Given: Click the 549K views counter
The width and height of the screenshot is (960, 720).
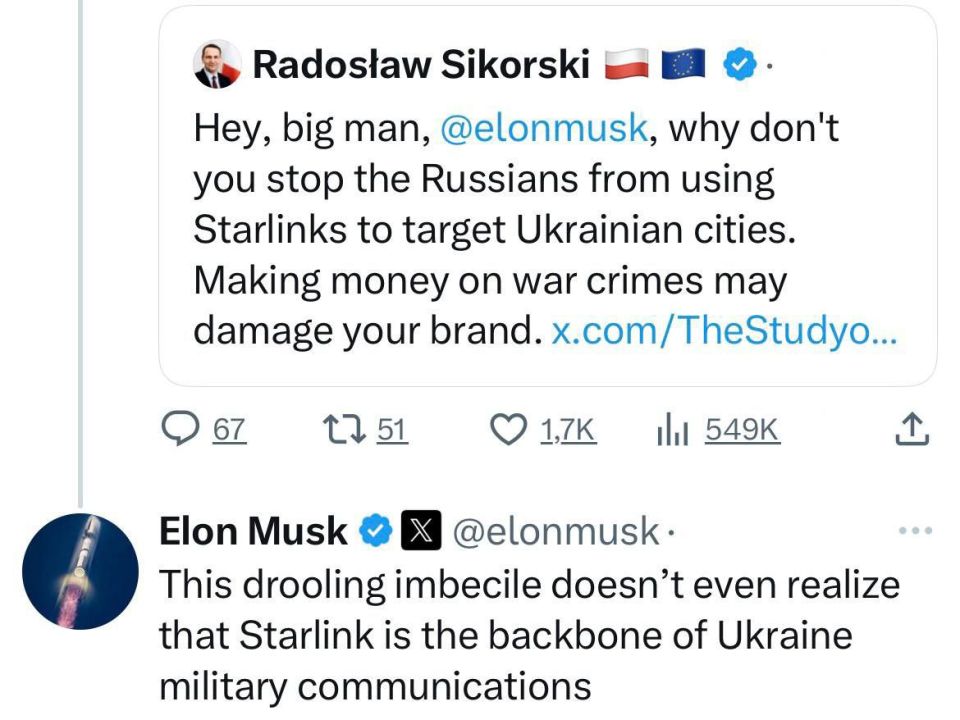Looking at the screenshot, I should click(742, 430).
